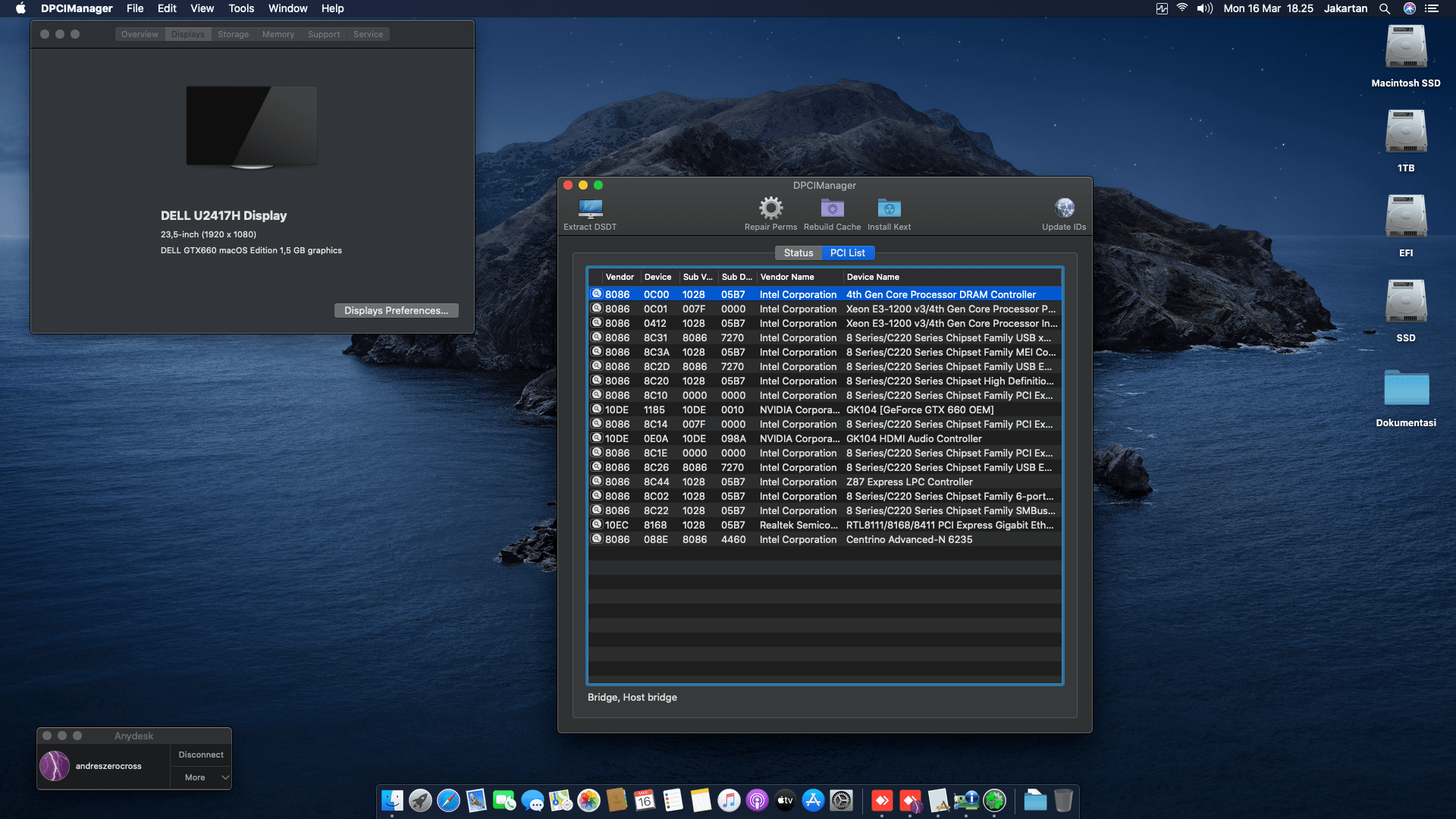Open the Memory tab in About This Mac
1456x819 pixels.
pos(278,34)
